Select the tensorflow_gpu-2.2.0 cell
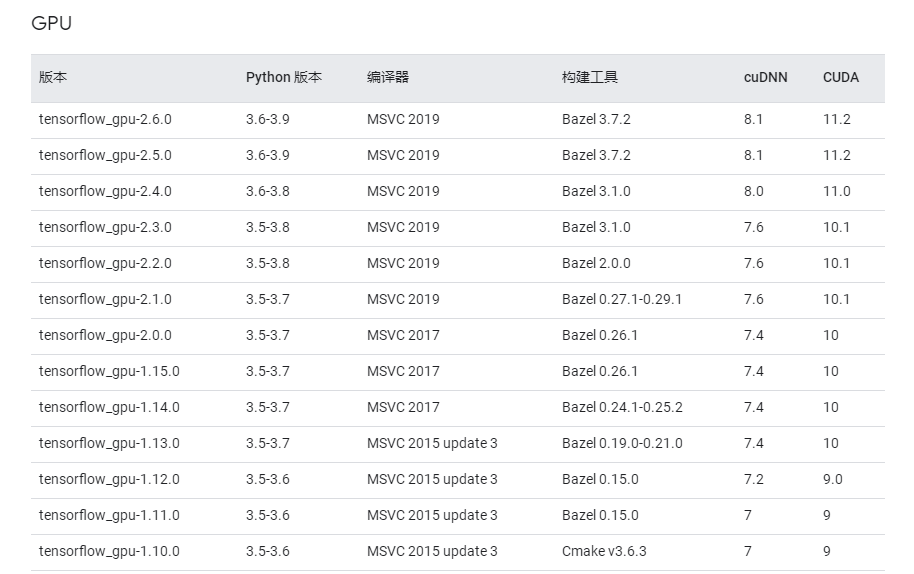 (105, 263)
